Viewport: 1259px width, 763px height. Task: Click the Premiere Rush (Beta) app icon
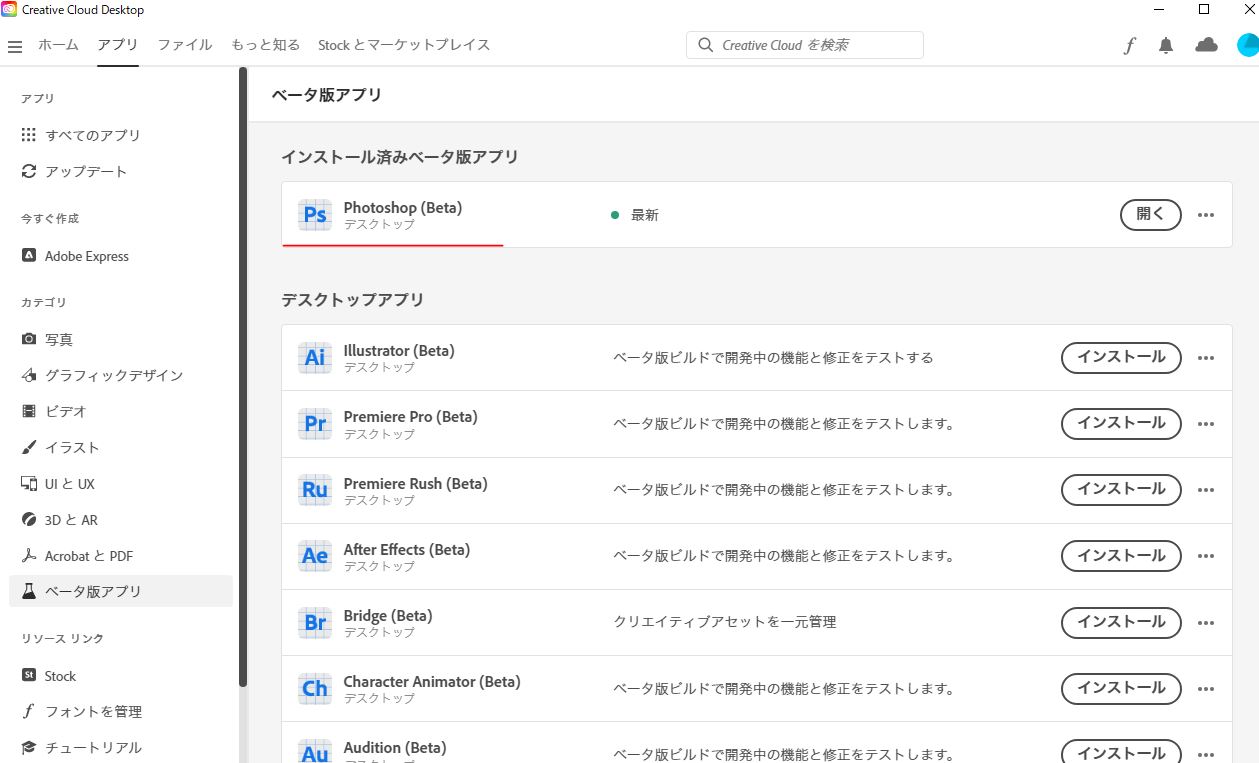coord(315,490)
